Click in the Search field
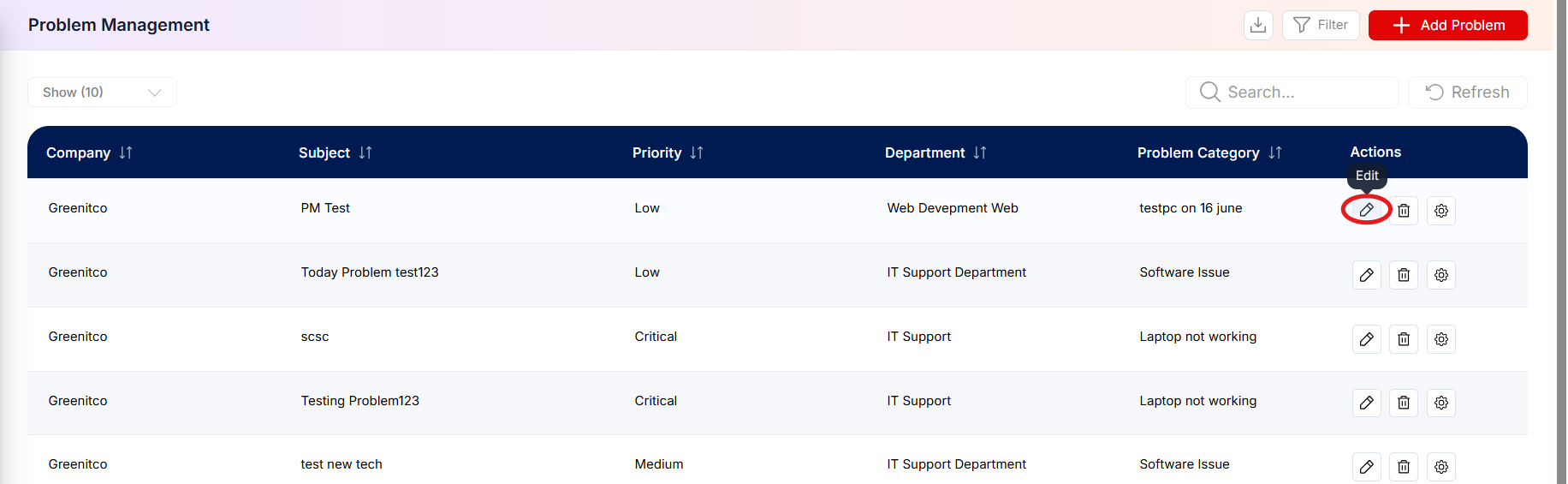 pyautogui.click(x=1292, y=92)
